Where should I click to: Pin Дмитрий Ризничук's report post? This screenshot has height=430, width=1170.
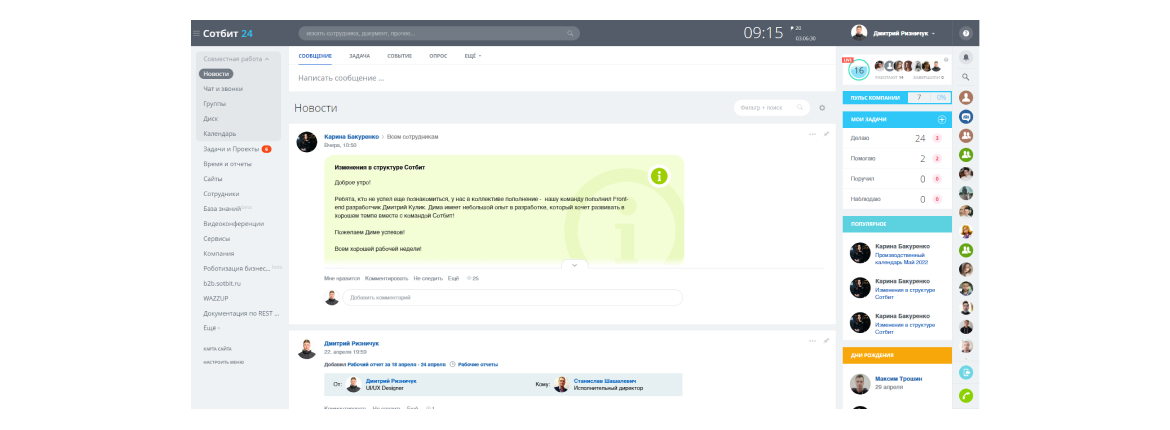point(826,341)
